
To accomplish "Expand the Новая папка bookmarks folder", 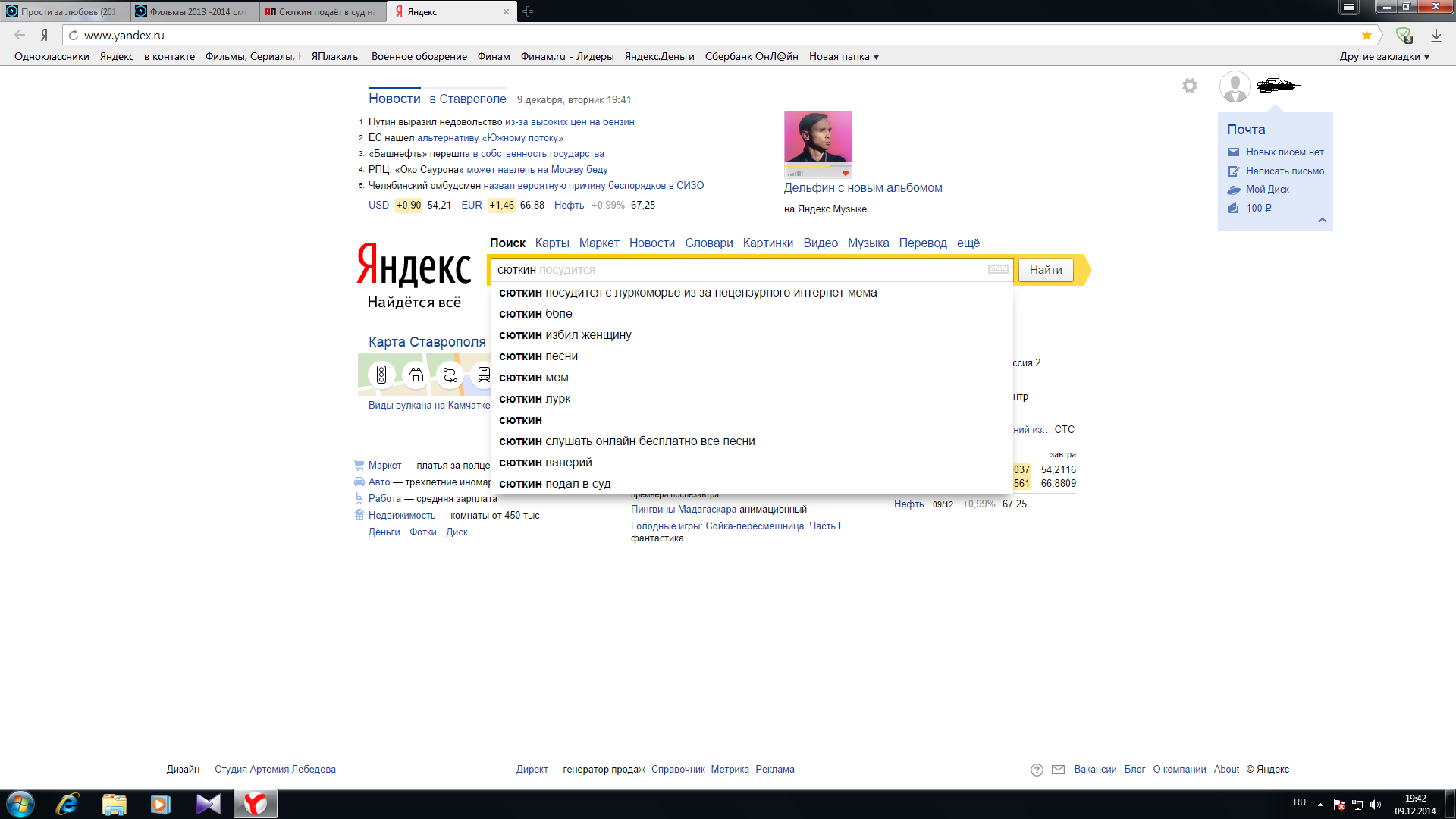I will (x=843, y=56).
